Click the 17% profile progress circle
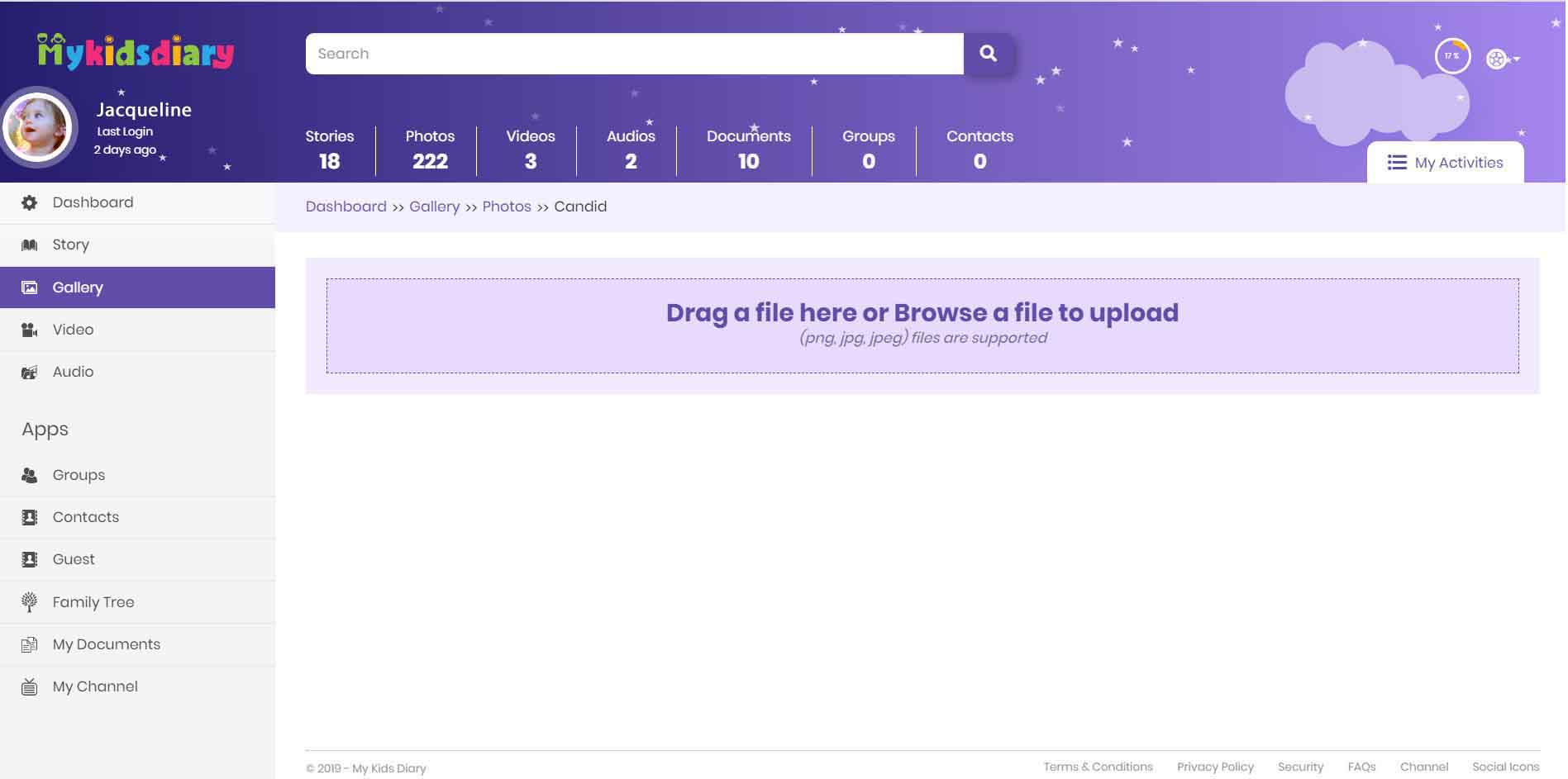The height and width of the screenshot is (779, 1568). click(1452, 56)
